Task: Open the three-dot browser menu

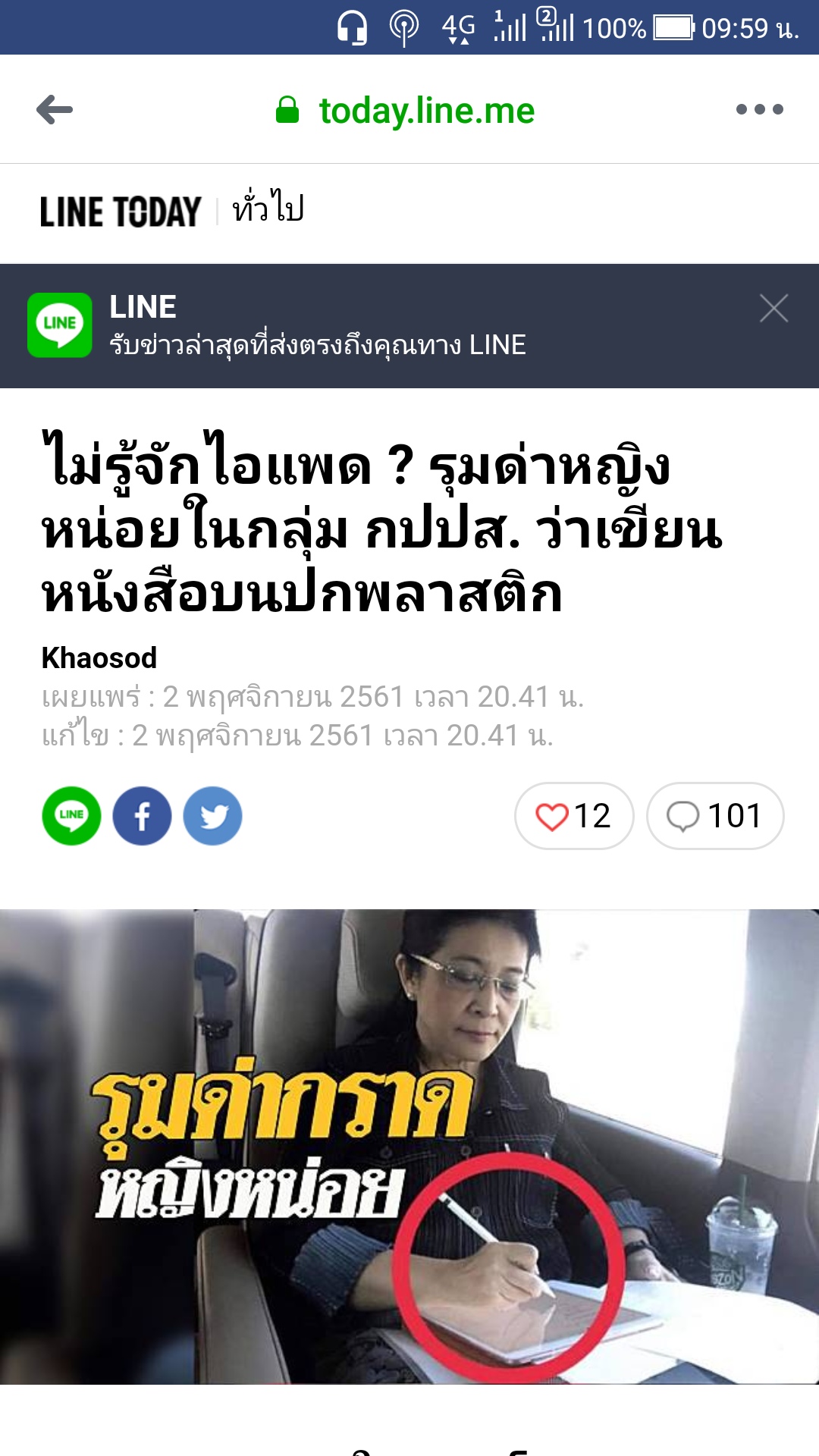Action: click(x=759, y=109)
